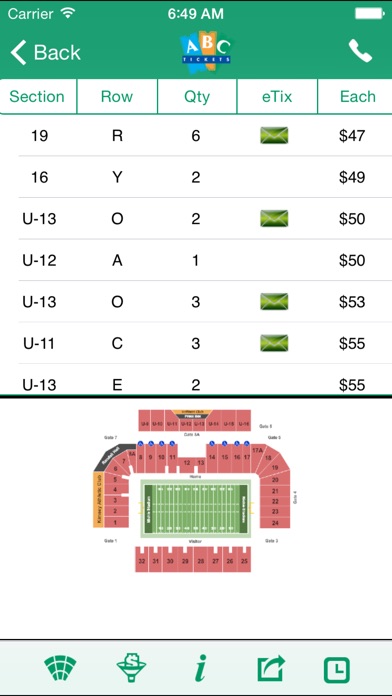Open the price filter funnel icon
Screen dimensions: 392x696
pyautogui.click(x=131, y=668)
